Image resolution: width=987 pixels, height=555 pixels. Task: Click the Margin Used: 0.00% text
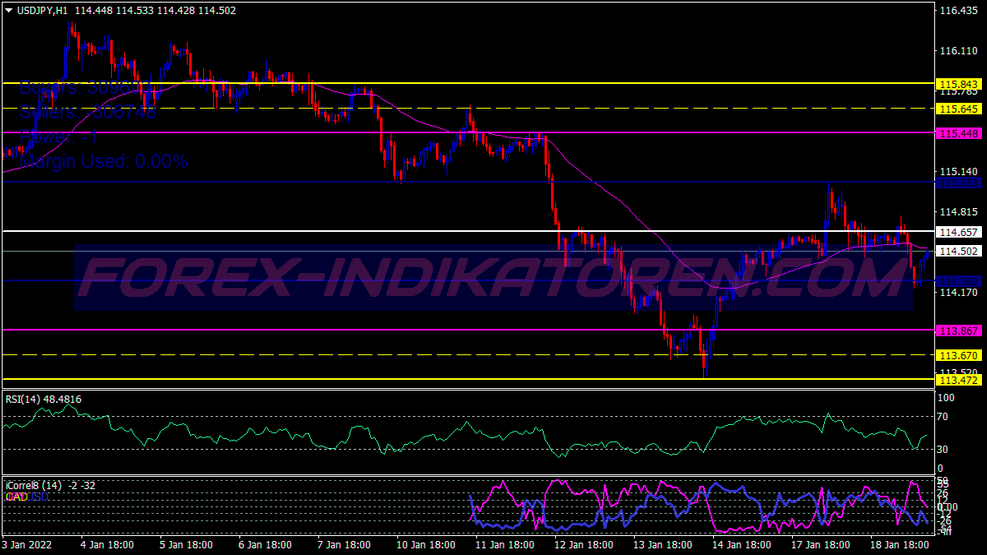tap(103, 162)
